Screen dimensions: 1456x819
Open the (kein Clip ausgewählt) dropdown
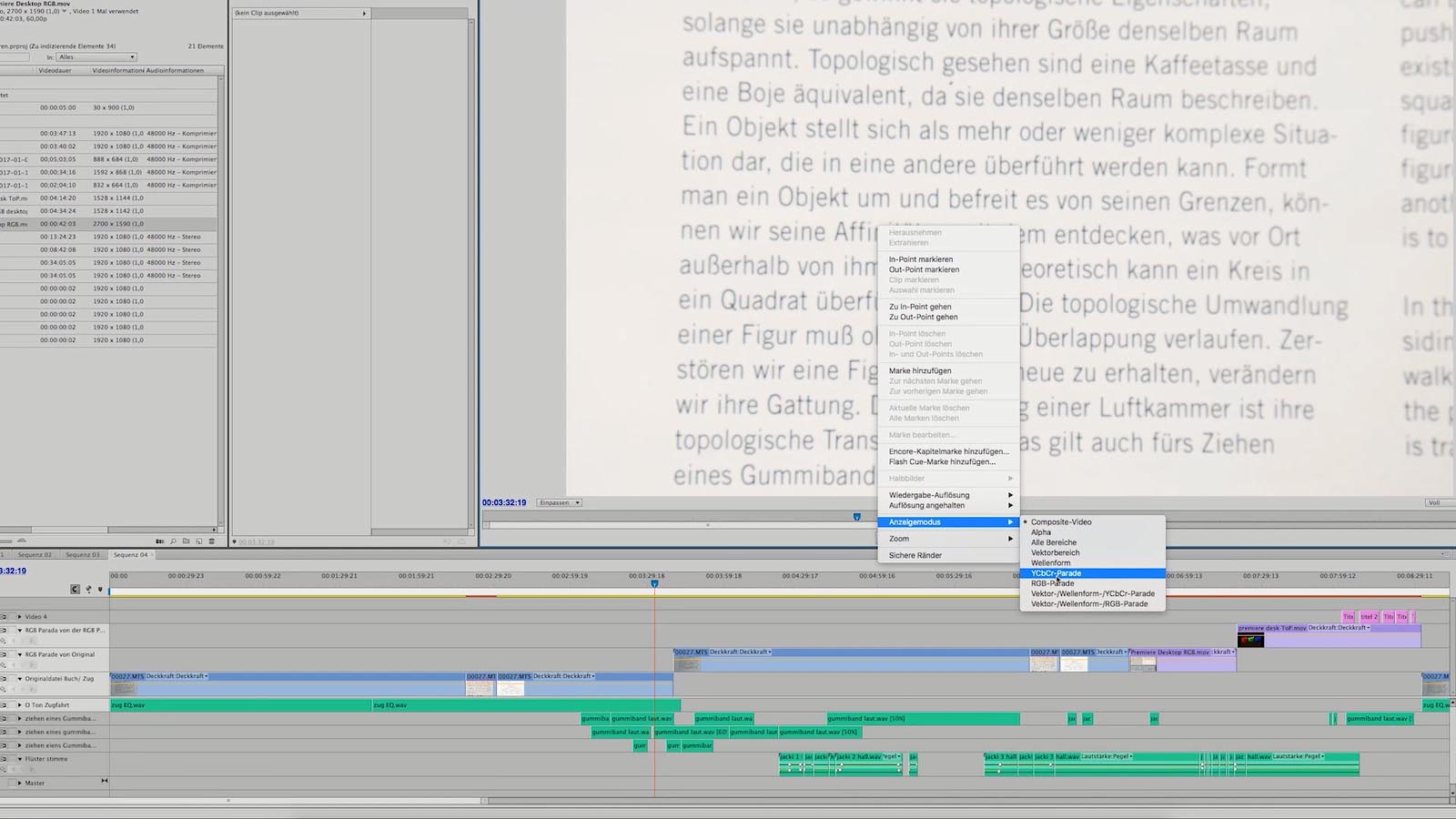[x=300, y=13]
